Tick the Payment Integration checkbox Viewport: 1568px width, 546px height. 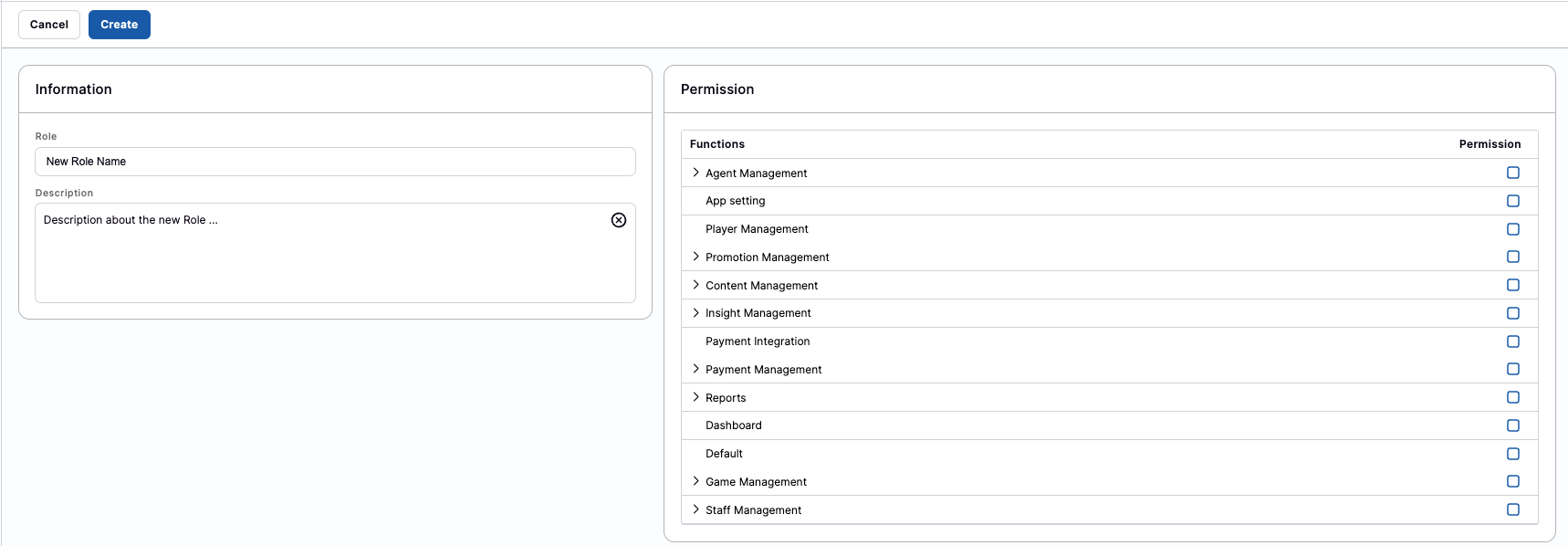(x=1513, y=341)
